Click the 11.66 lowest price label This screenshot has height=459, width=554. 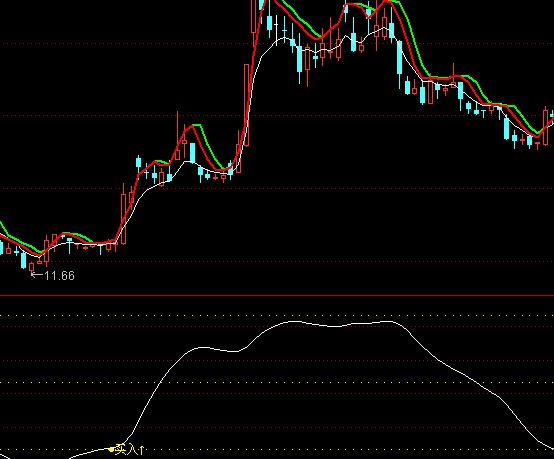(60, 276)
